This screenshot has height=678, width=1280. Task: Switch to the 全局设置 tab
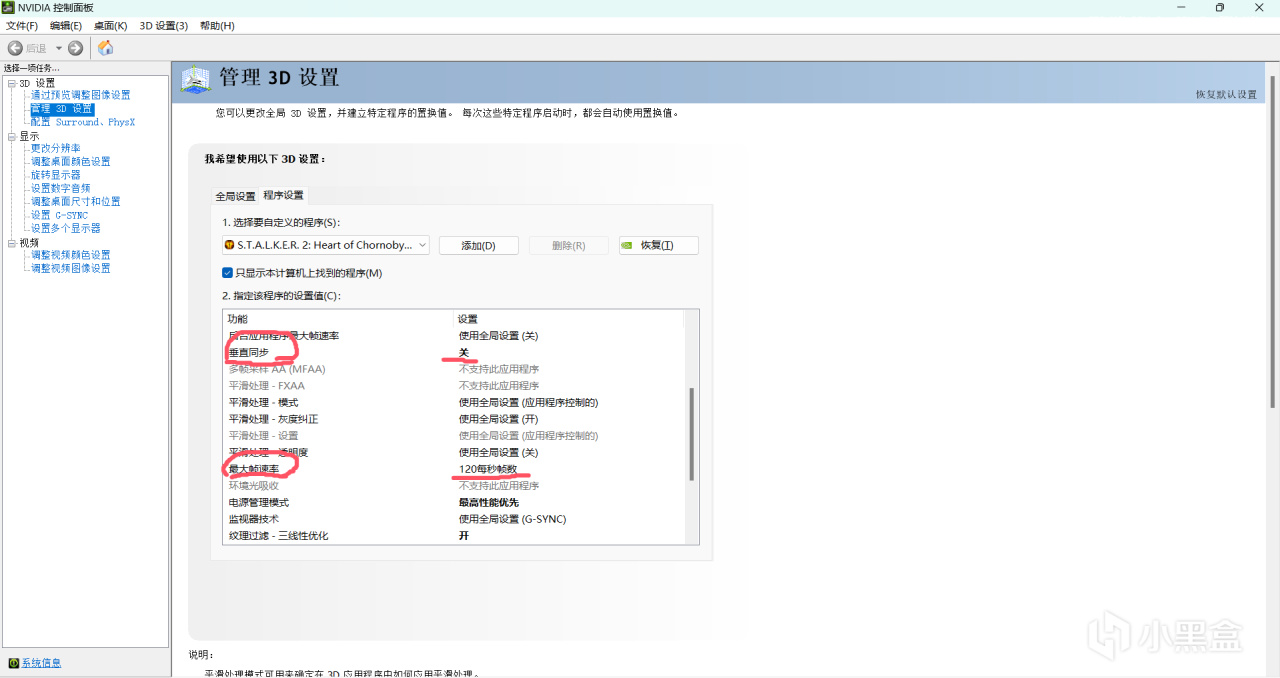pos(236,196)
